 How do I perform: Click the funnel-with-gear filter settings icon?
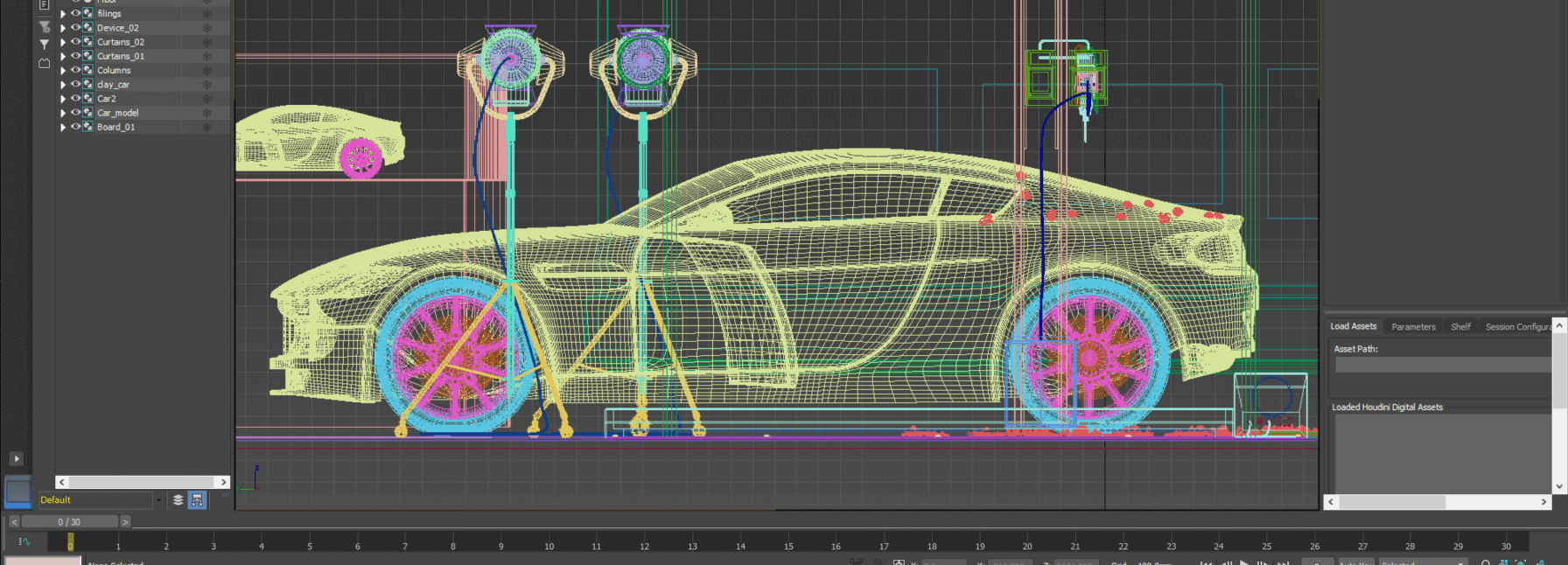click(45, 26)
